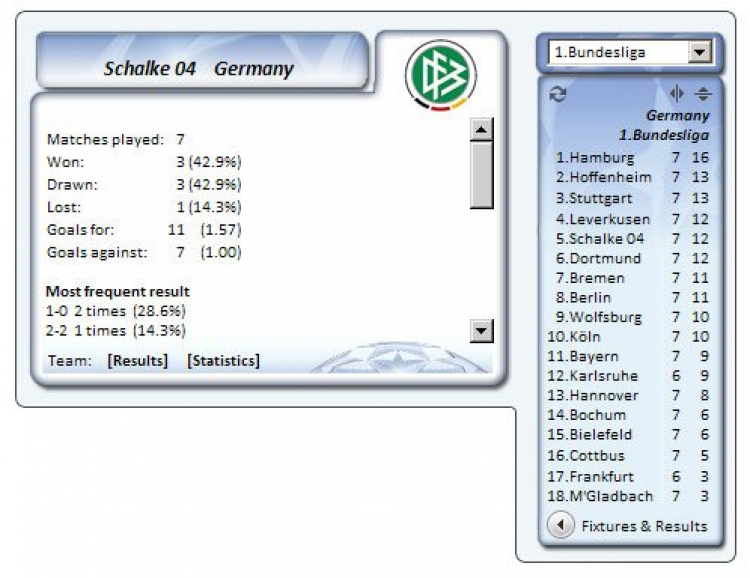Viewport: 750px width, 578px height.
Task: Click the Schalke 04 Germany title header
Action: point(199,69)
